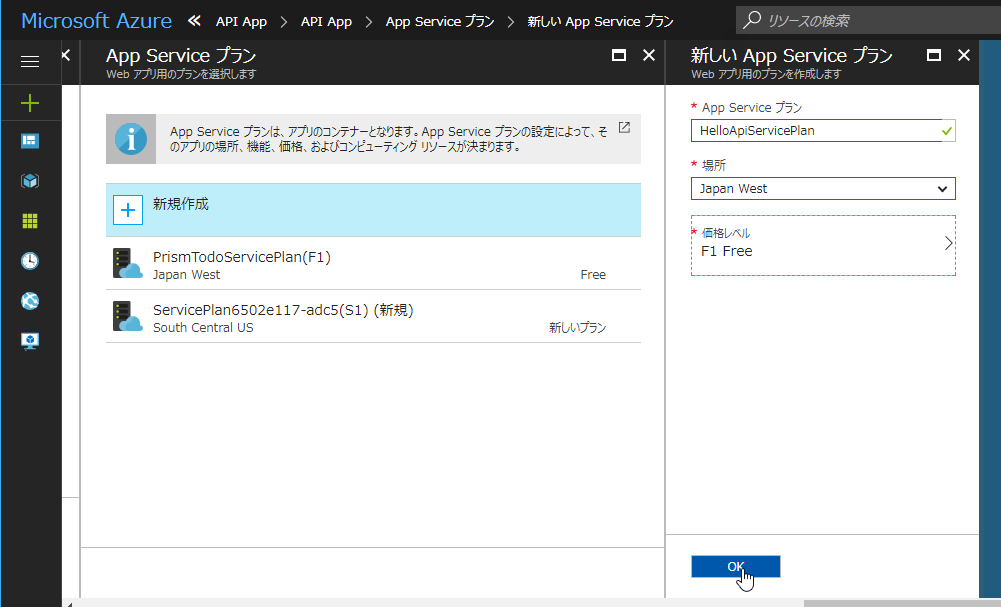This screenshot has height=607, width=1001.
Task: Click App Service プラン breadcrumb
Action: [440, 22]
